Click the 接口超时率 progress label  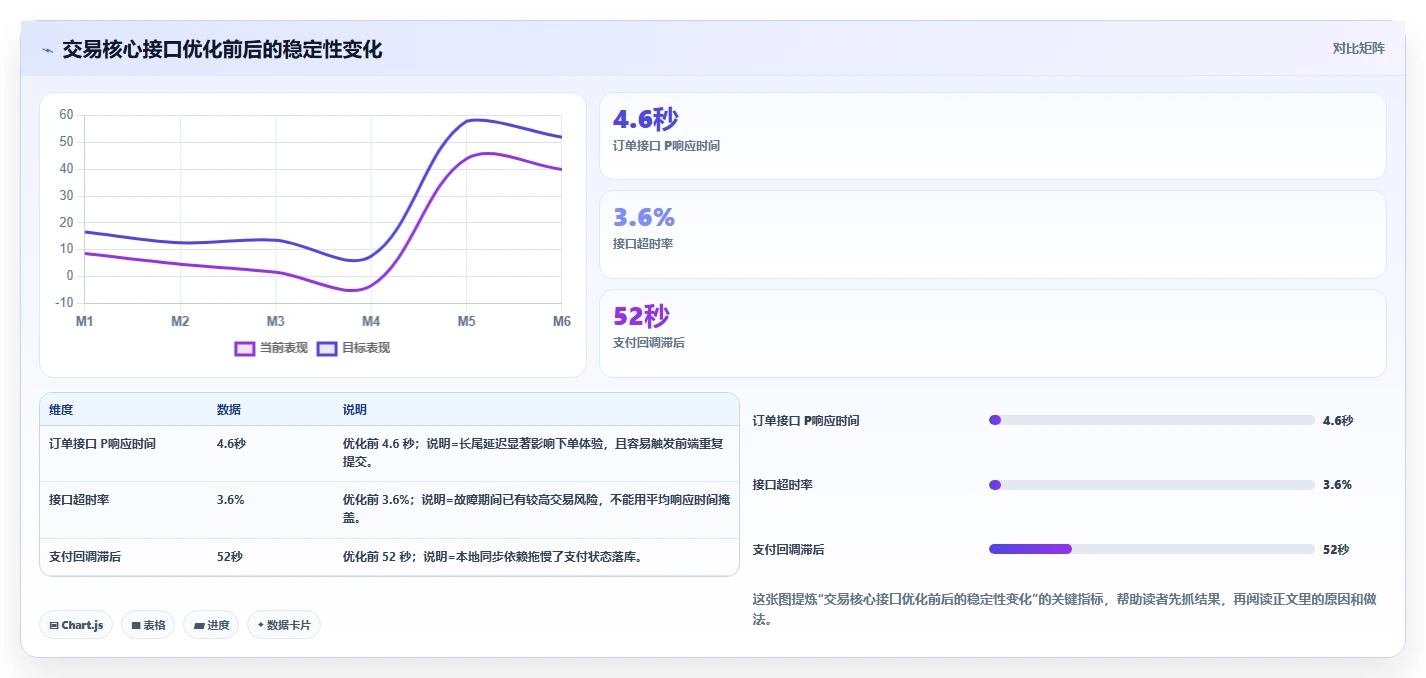[x=783, y=485]
